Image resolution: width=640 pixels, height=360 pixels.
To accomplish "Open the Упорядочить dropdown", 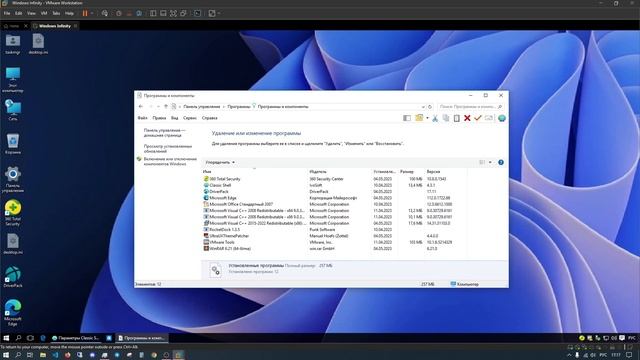I will [x=220, y=162].
